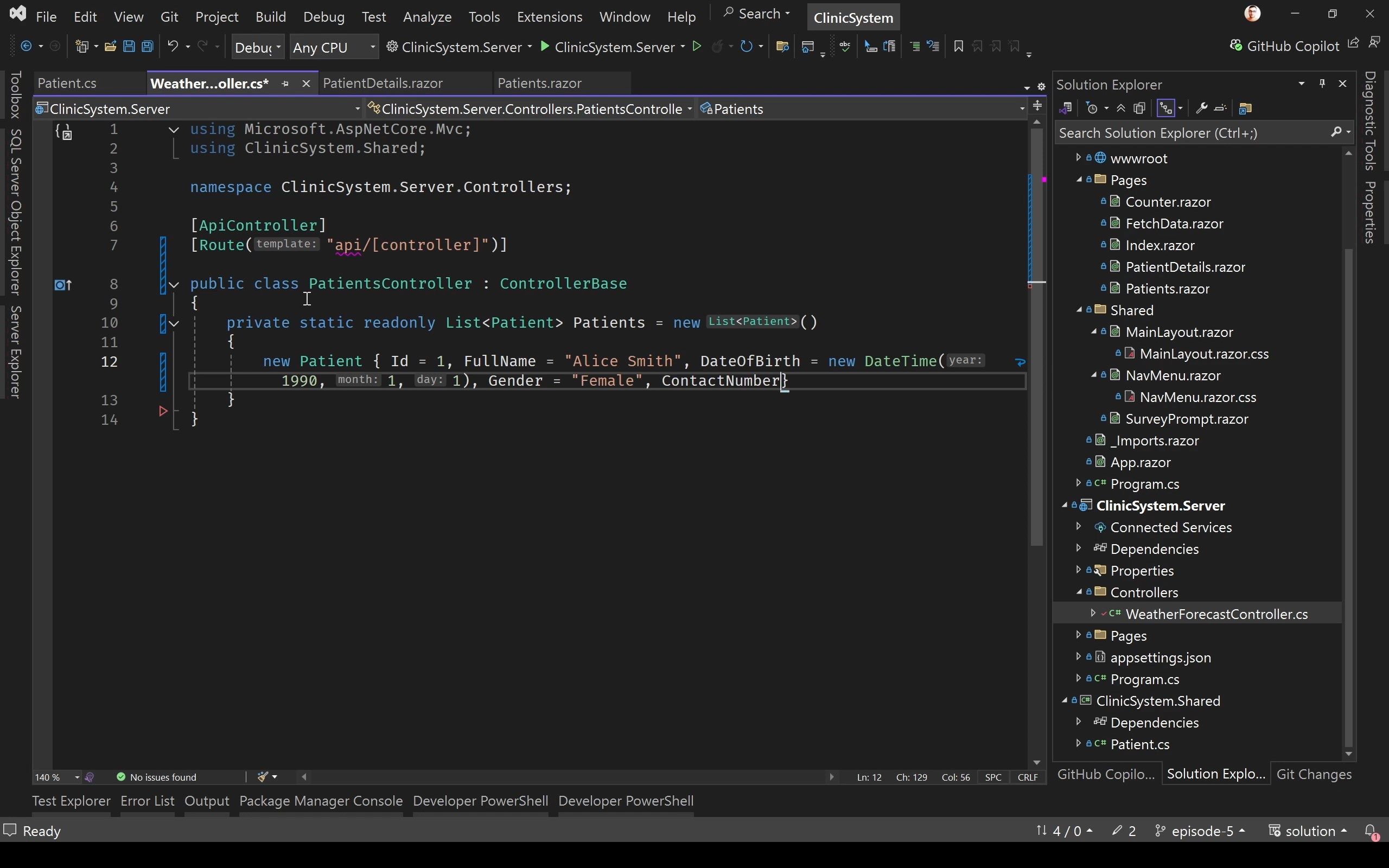Undo the last edit
1389x868 pixels.
coord(173,47)
